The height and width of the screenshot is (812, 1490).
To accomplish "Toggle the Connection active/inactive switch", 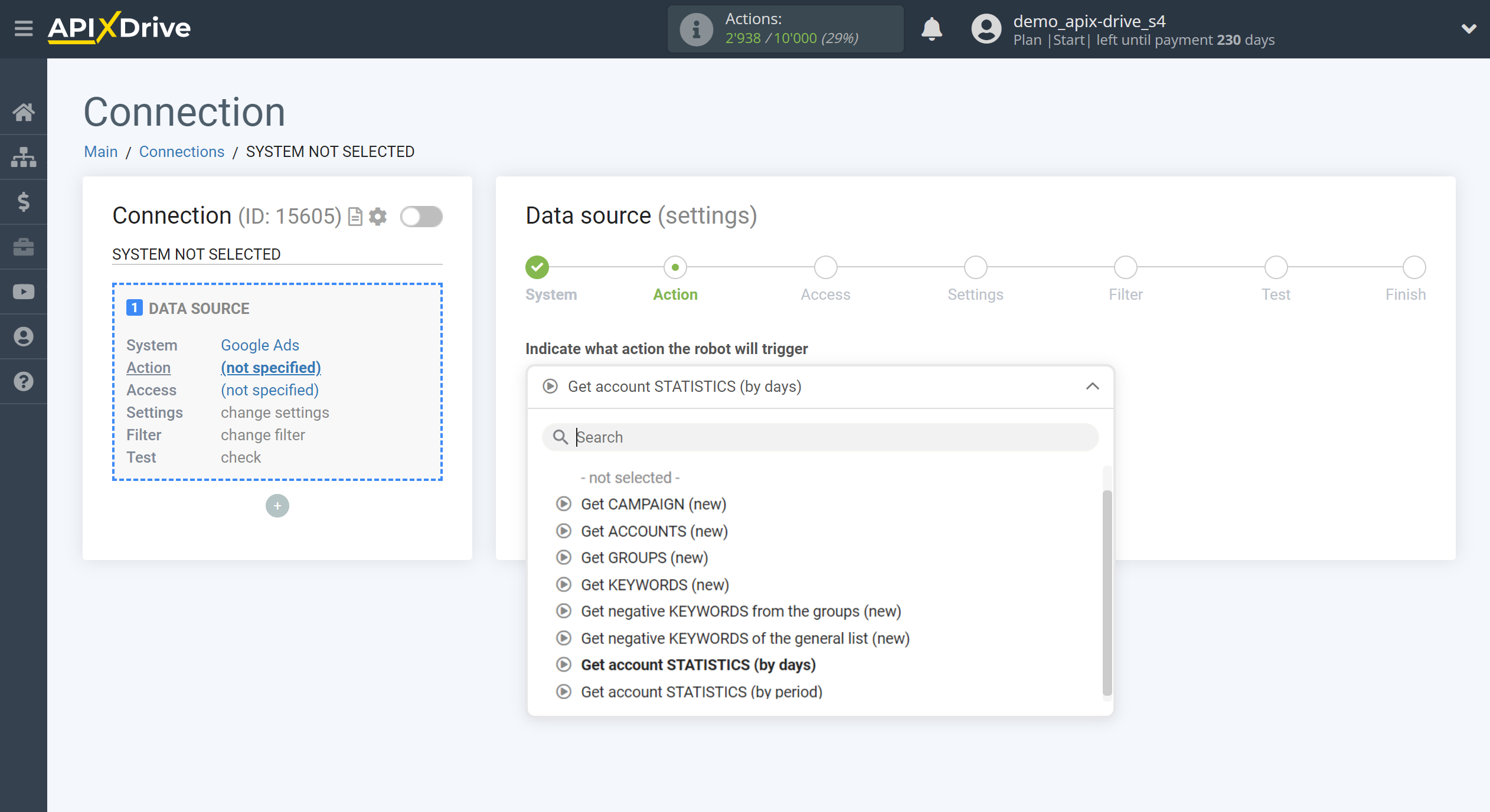I will pyautogui.click(x=421, y=216).
